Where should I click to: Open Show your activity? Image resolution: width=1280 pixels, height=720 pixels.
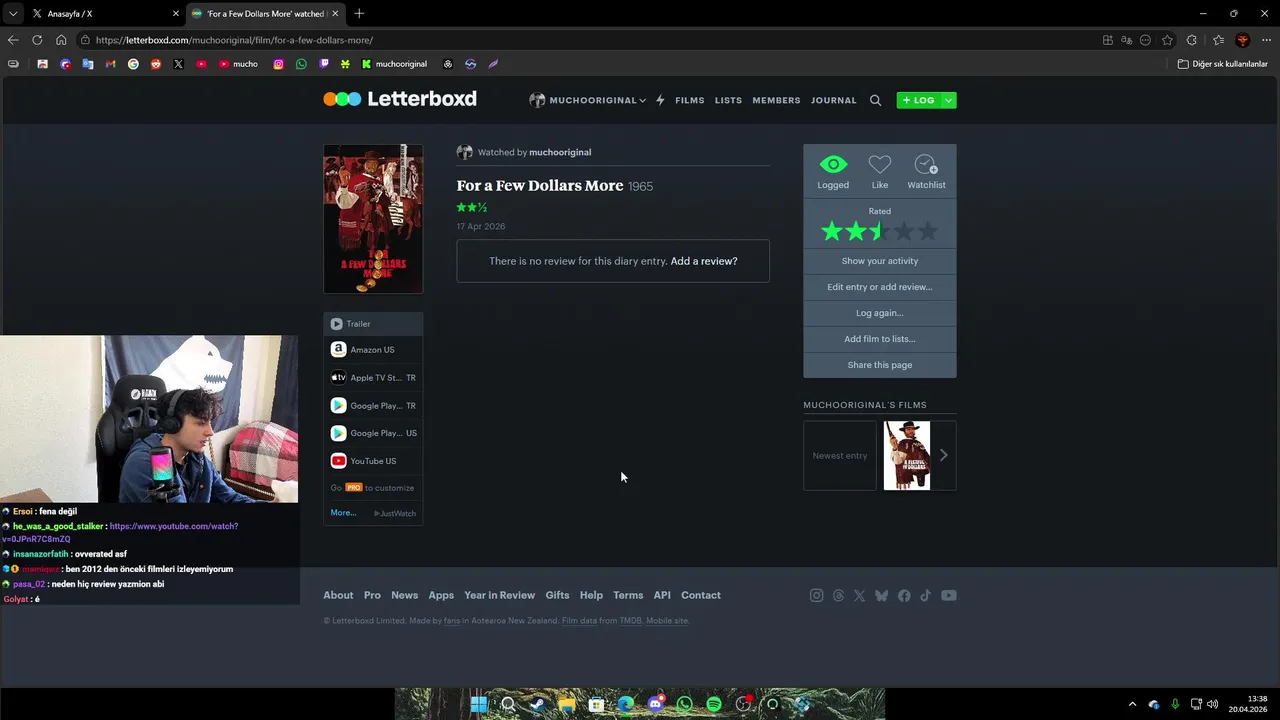880,261
